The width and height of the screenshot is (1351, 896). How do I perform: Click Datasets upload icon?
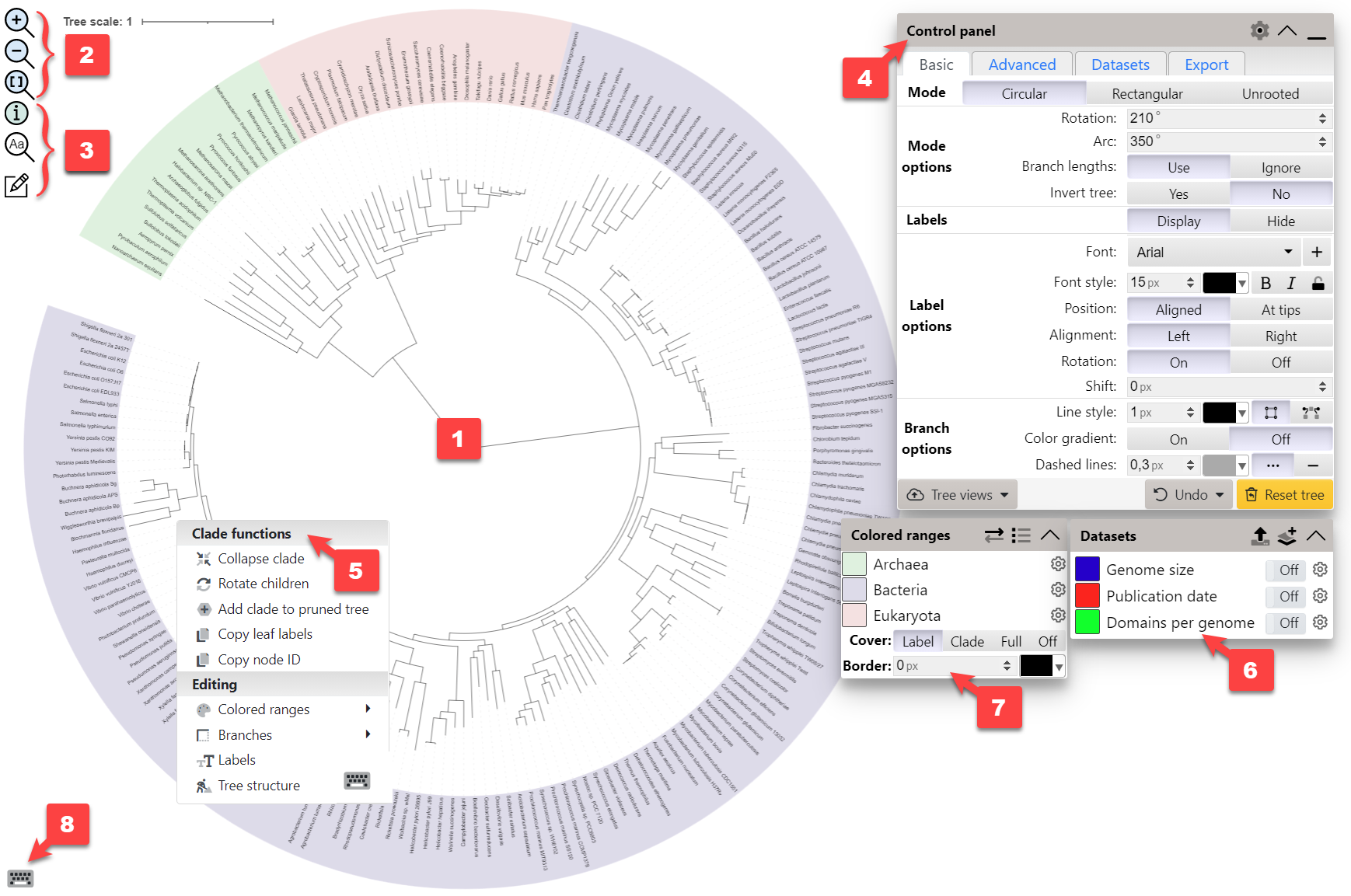(x=1260, y=535)
